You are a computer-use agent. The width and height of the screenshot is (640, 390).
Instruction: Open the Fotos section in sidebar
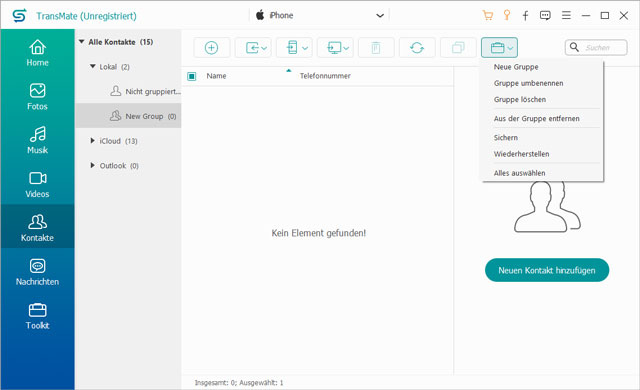[x=37, y=97]
